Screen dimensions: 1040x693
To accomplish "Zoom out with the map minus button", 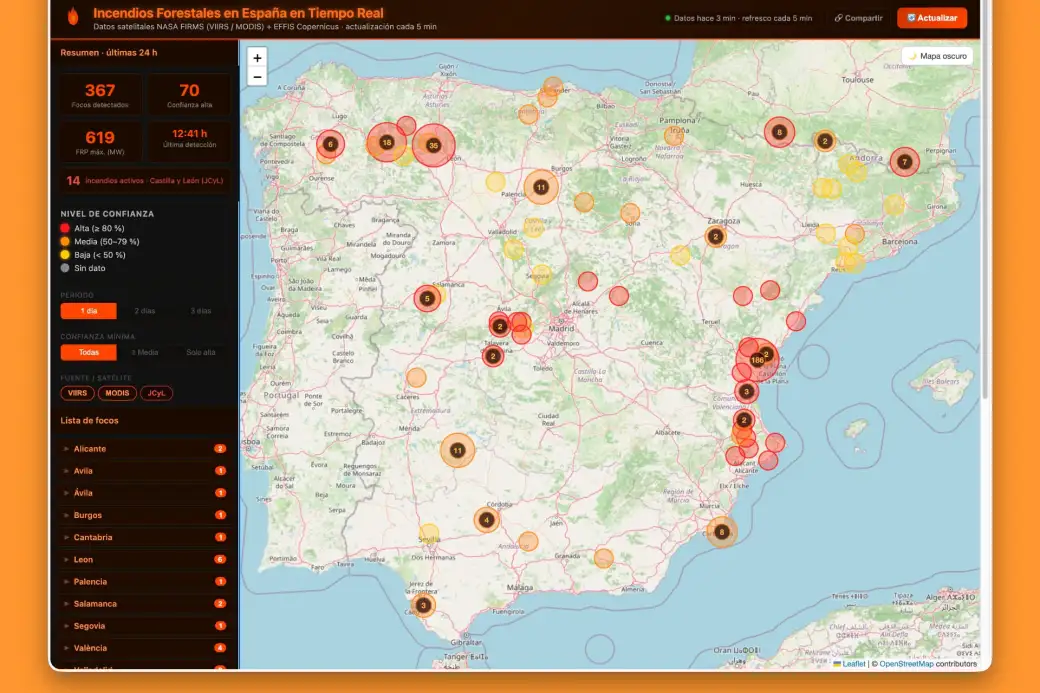I will click(257, 77).
